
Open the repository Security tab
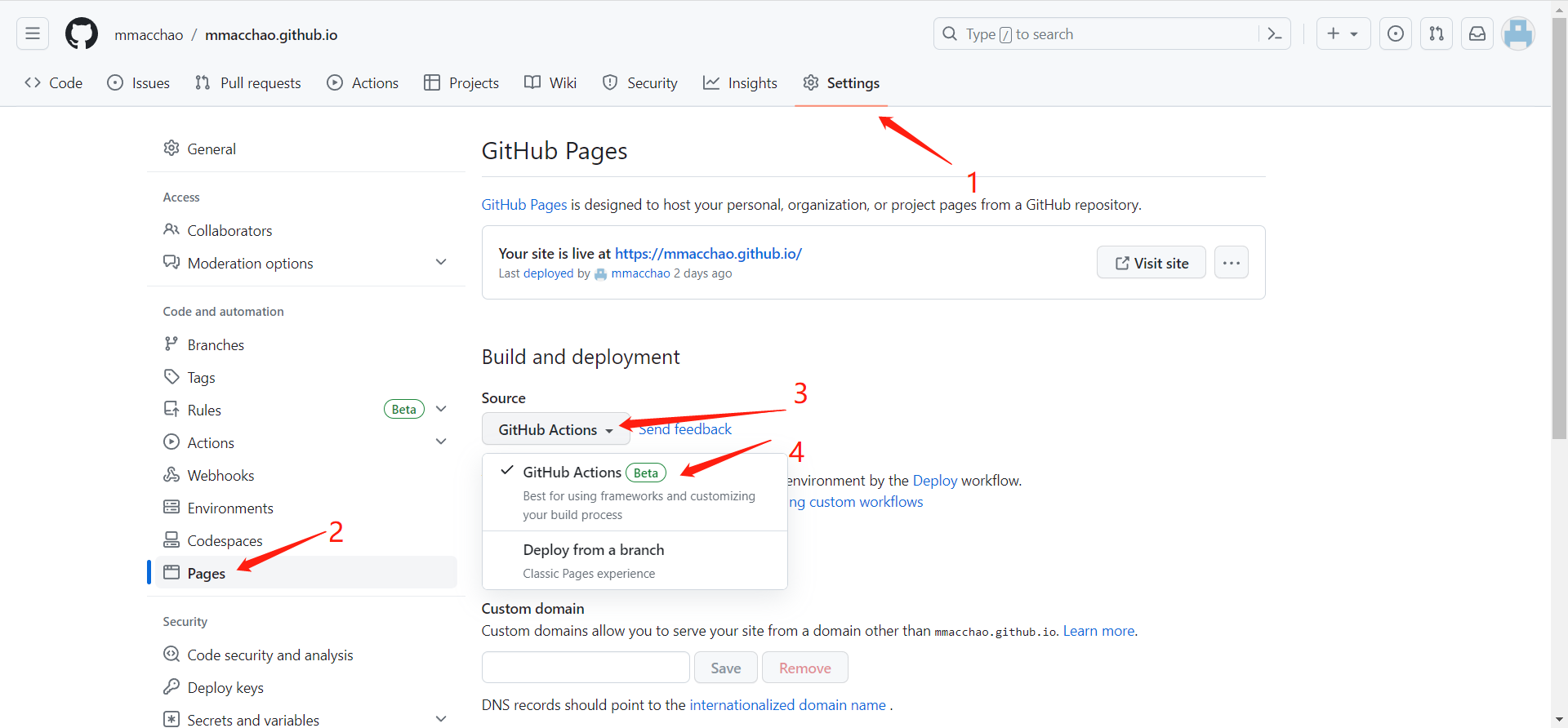click(x=640, y=82)
